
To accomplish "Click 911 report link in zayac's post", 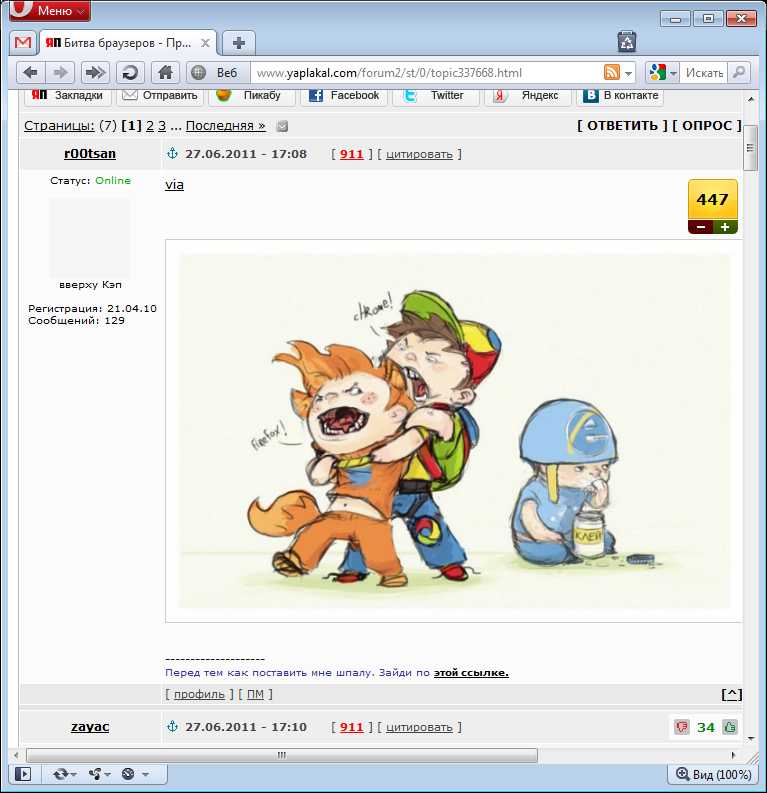I will pos(351,727).
